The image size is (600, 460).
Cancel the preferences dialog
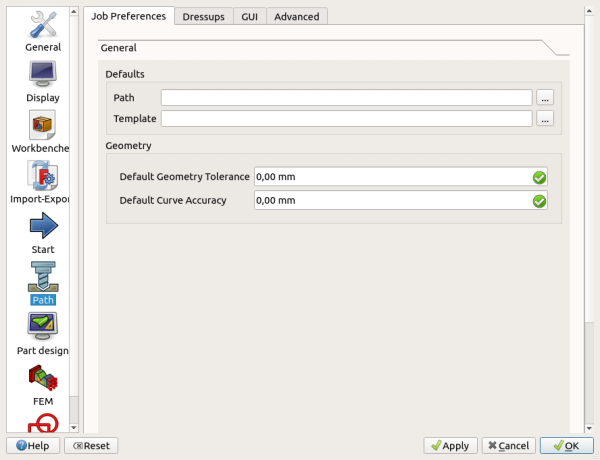(509, 445)
